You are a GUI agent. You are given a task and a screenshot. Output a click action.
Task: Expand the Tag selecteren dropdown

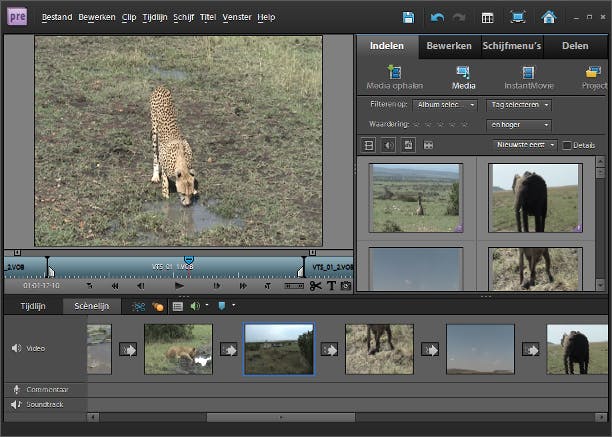518,105
